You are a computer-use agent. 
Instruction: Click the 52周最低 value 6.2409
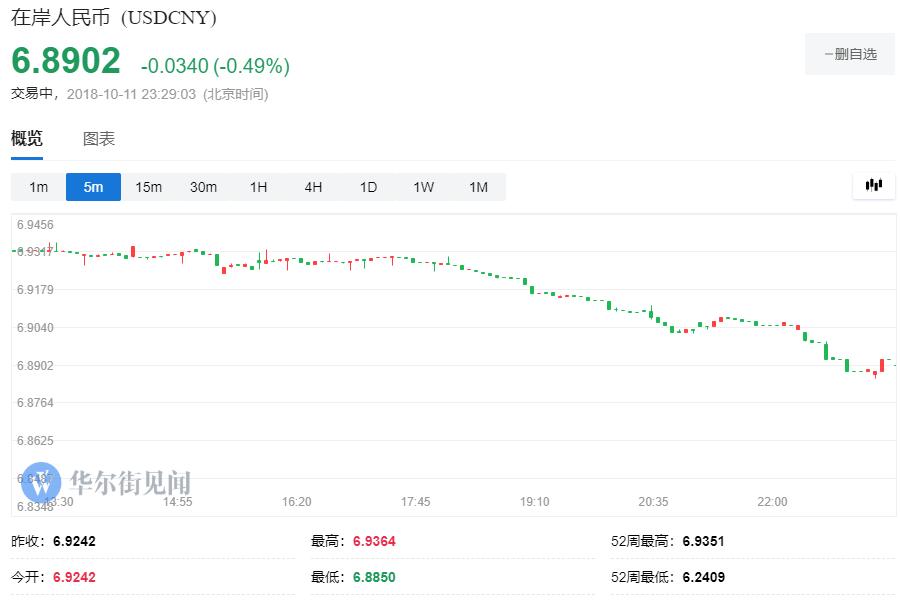(703, 577)
